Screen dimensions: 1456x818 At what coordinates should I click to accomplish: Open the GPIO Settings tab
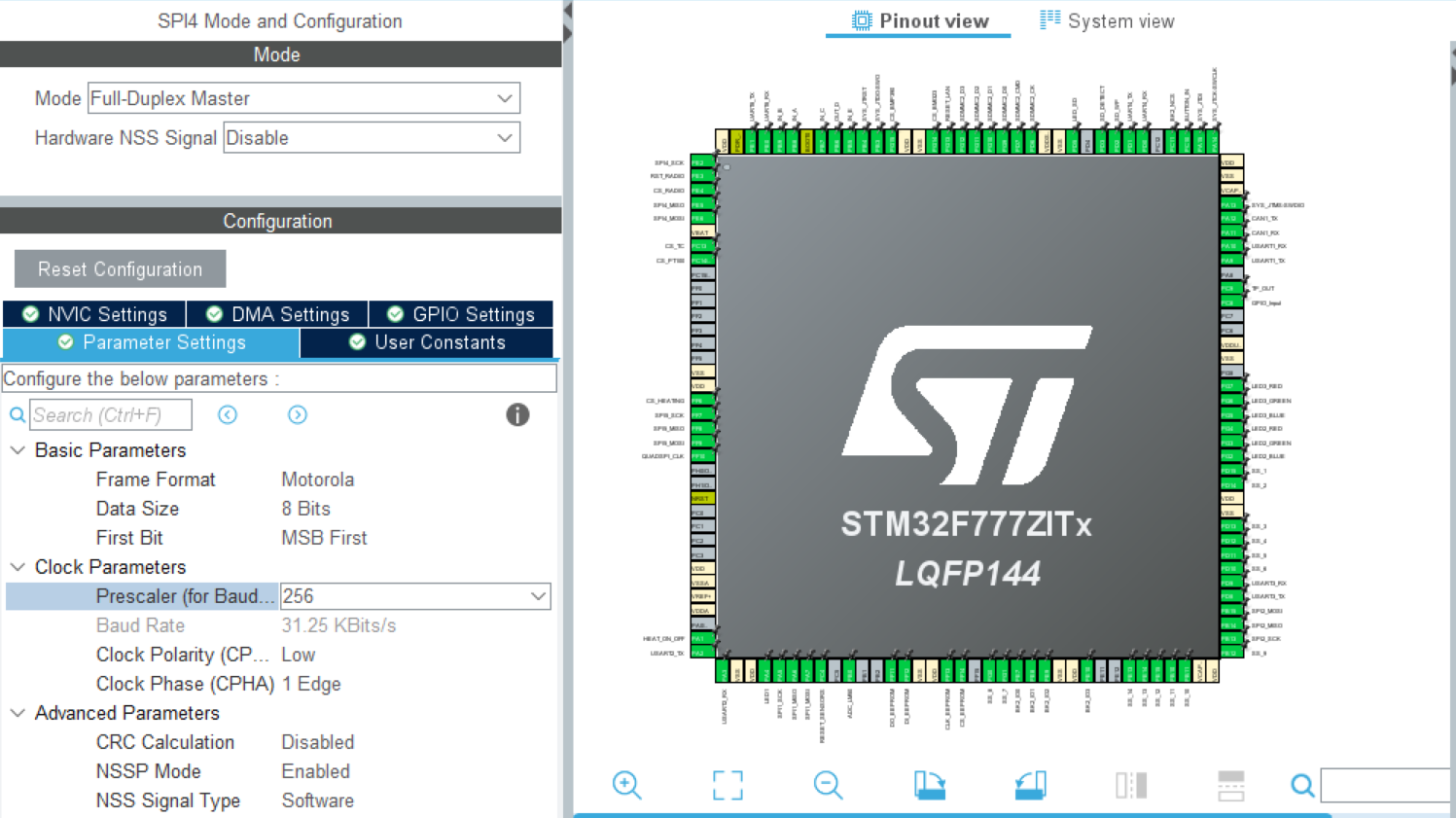pyautogui.click(x=460, y=313)
